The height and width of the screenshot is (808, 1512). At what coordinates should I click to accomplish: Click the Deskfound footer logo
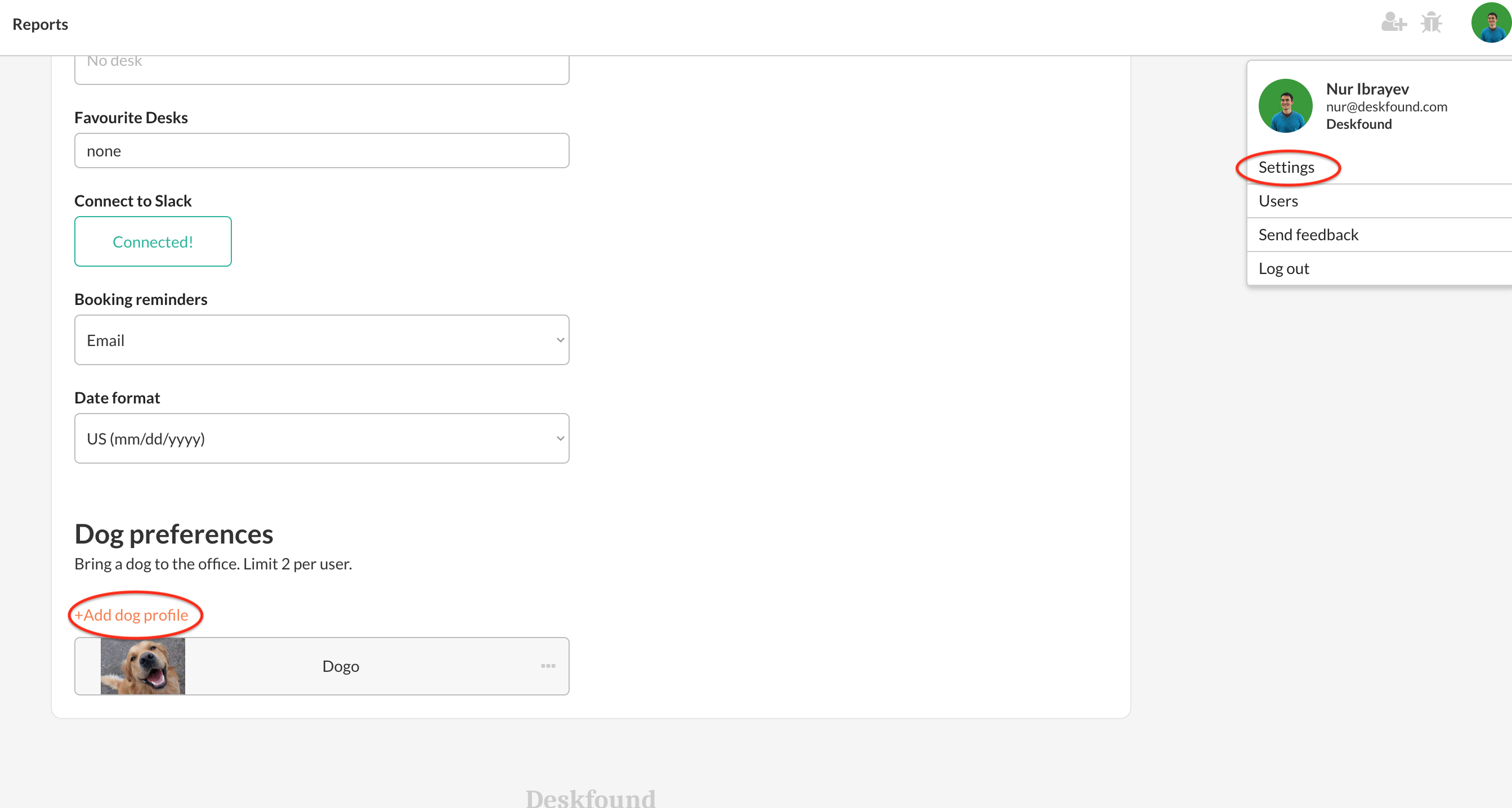(590, 798)
